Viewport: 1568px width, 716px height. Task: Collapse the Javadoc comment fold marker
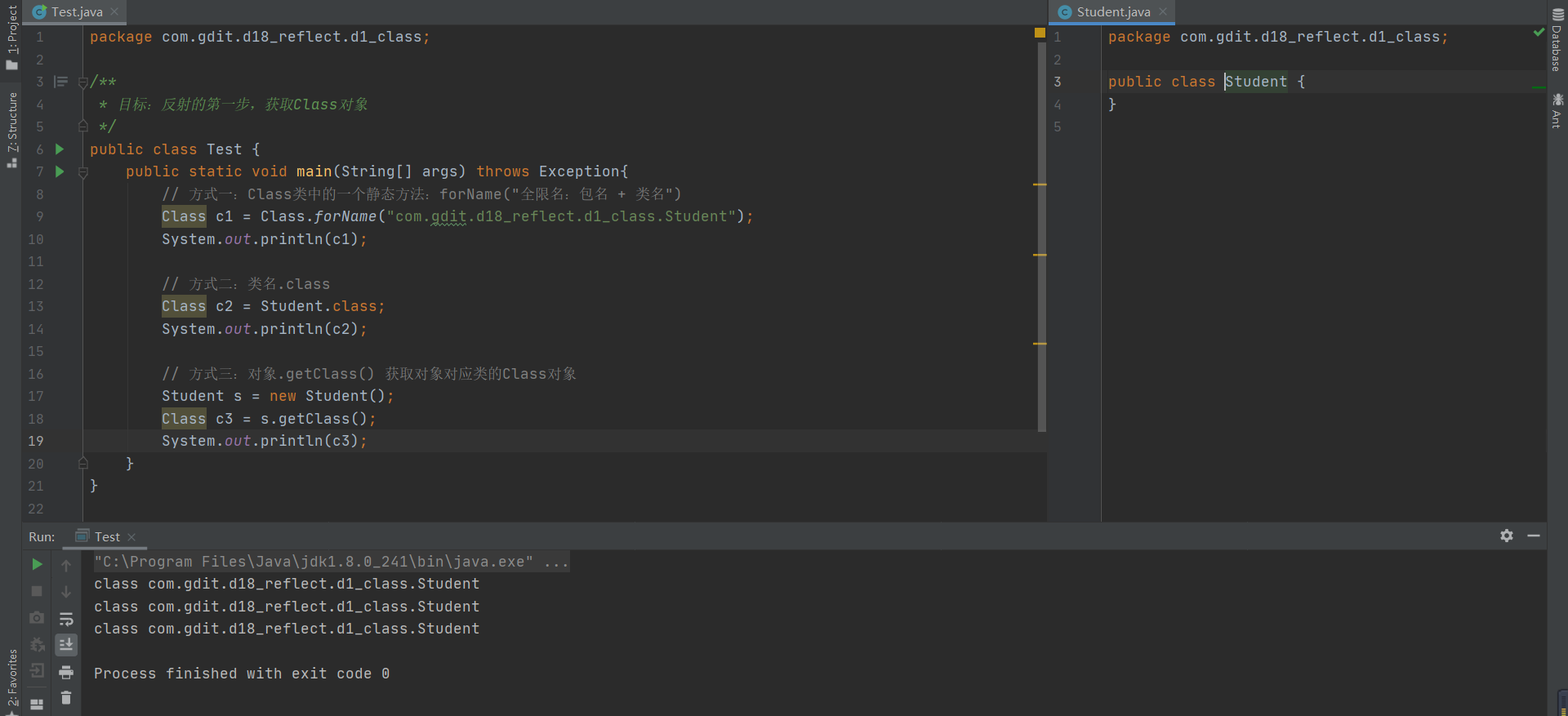pyautogui.click(x=82, y=82)
